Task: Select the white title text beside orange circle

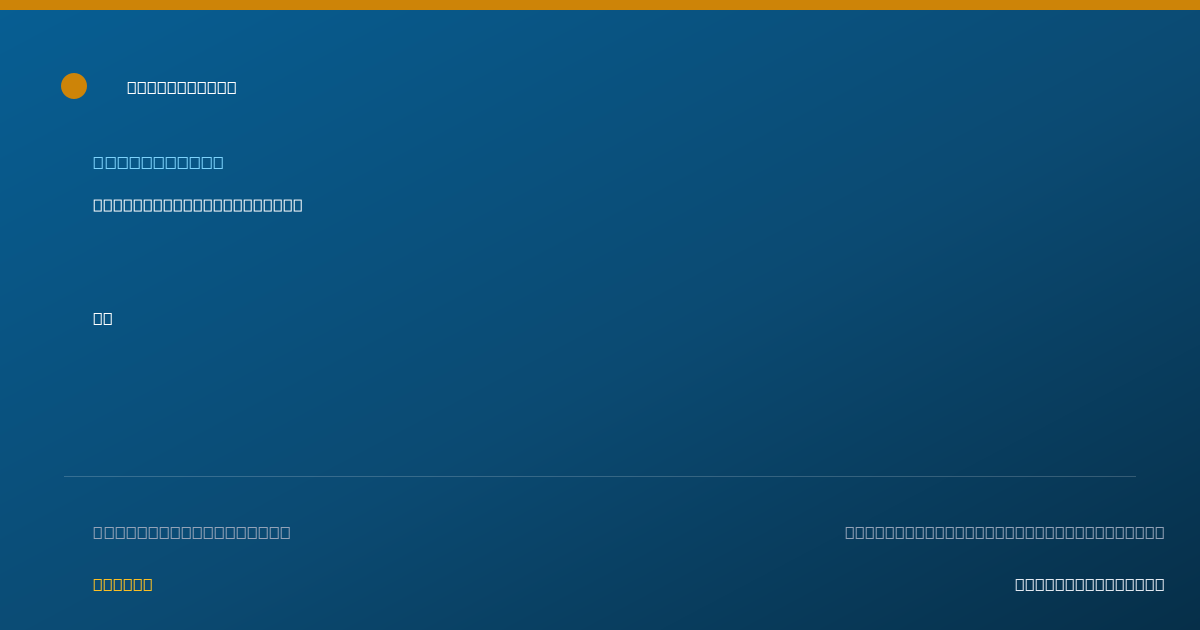Action: [182, 87]
